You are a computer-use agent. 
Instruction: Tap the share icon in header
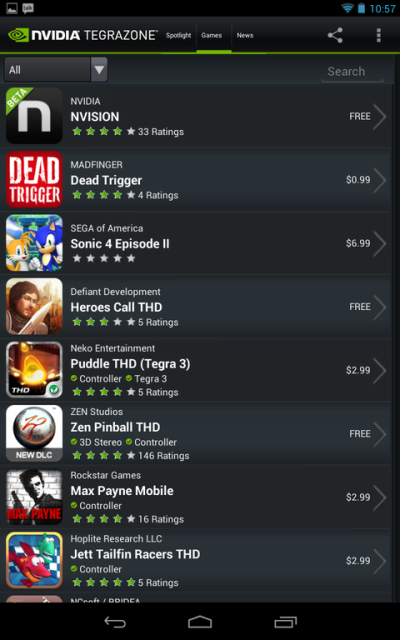pyautogui.click(x=335, y=36)
